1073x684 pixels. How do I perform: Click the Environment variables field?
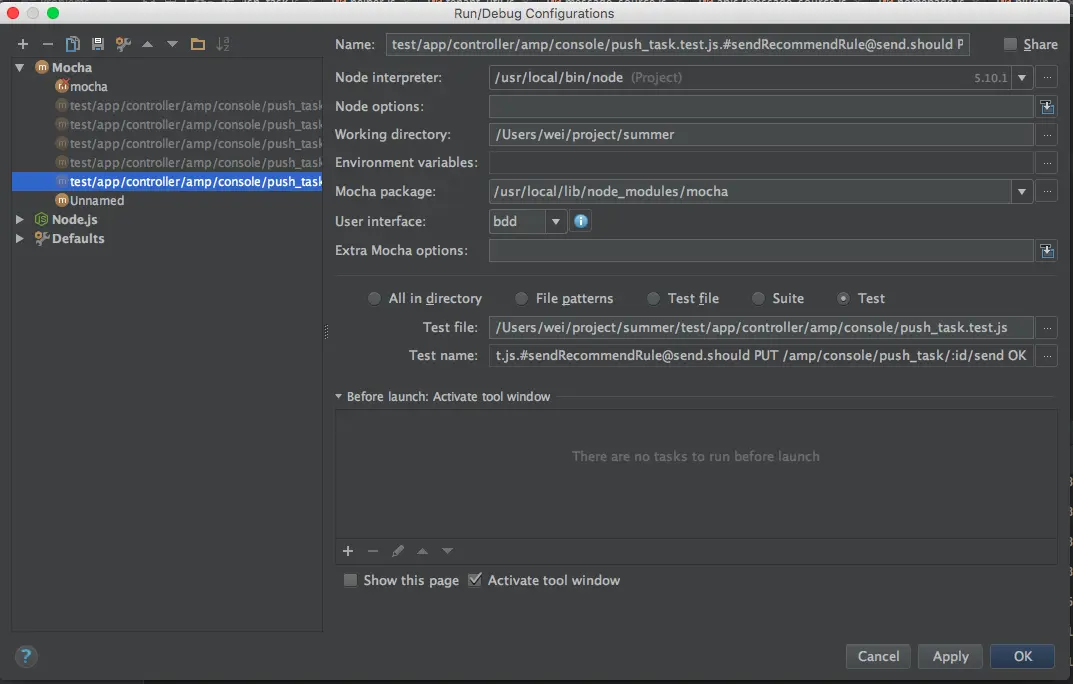761,163
